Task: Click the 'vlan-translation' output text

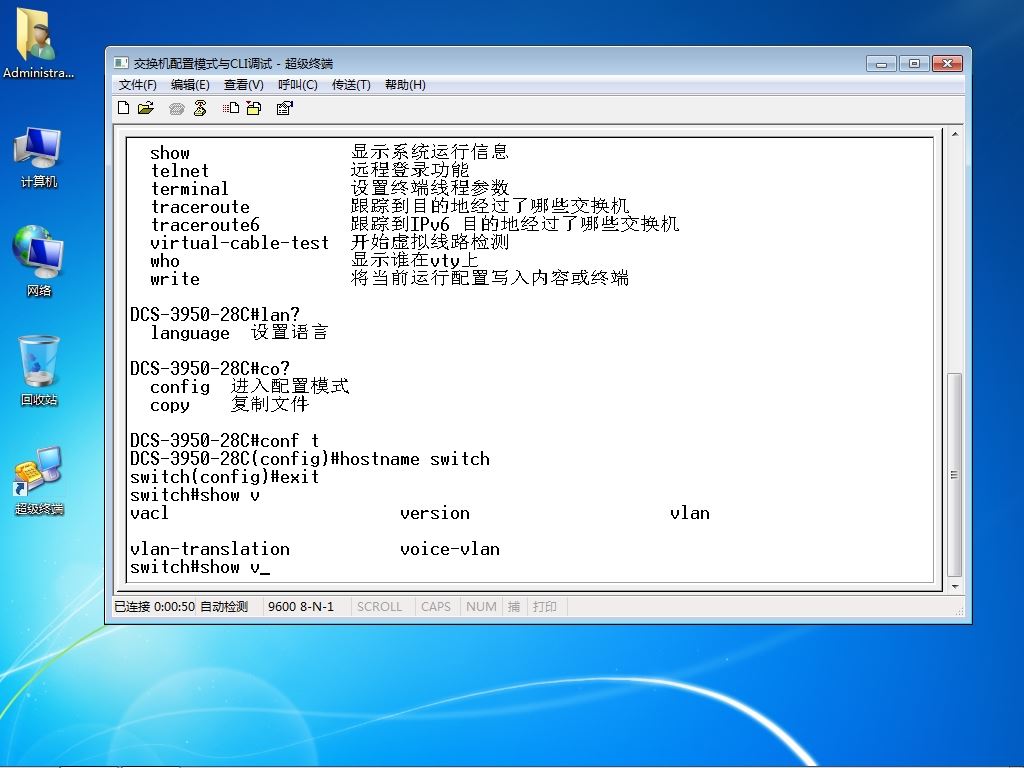Action: 210,549
